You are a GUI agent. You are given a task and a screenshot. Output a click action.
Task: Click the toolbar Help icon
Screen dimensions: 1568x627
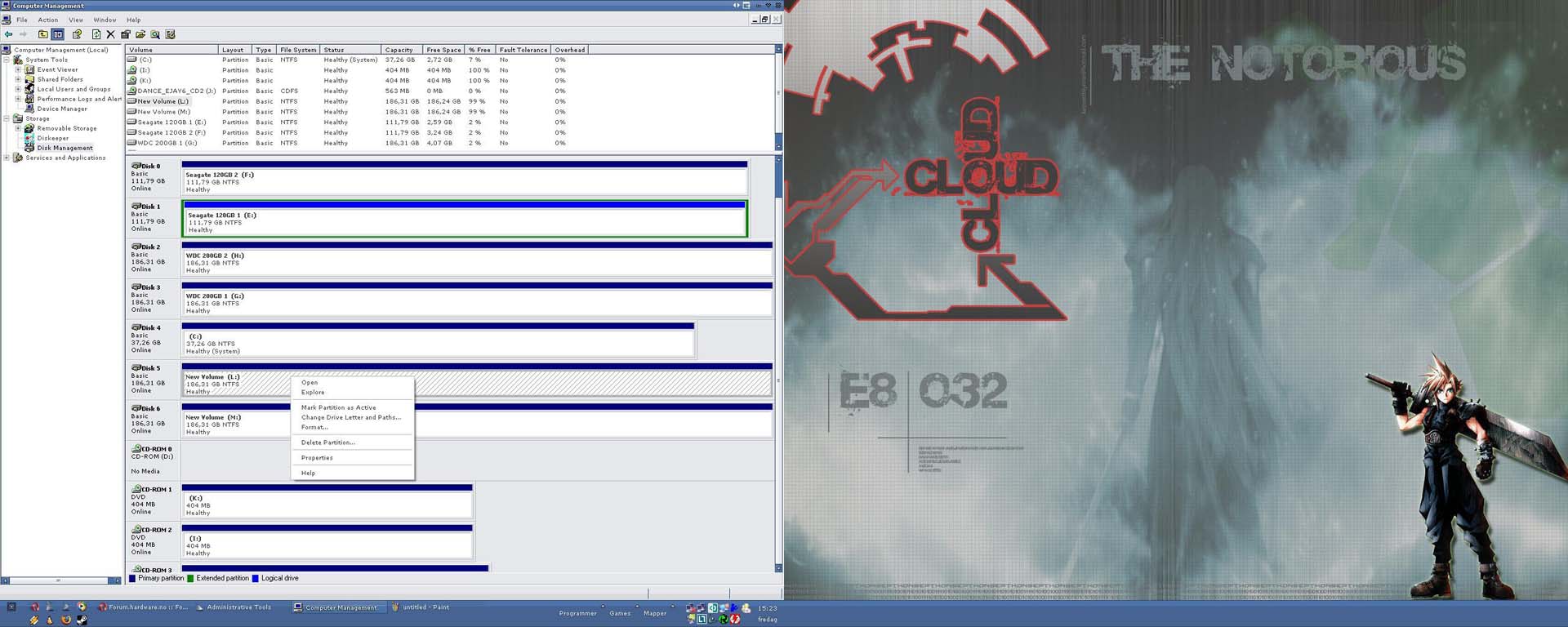(77, 34)
